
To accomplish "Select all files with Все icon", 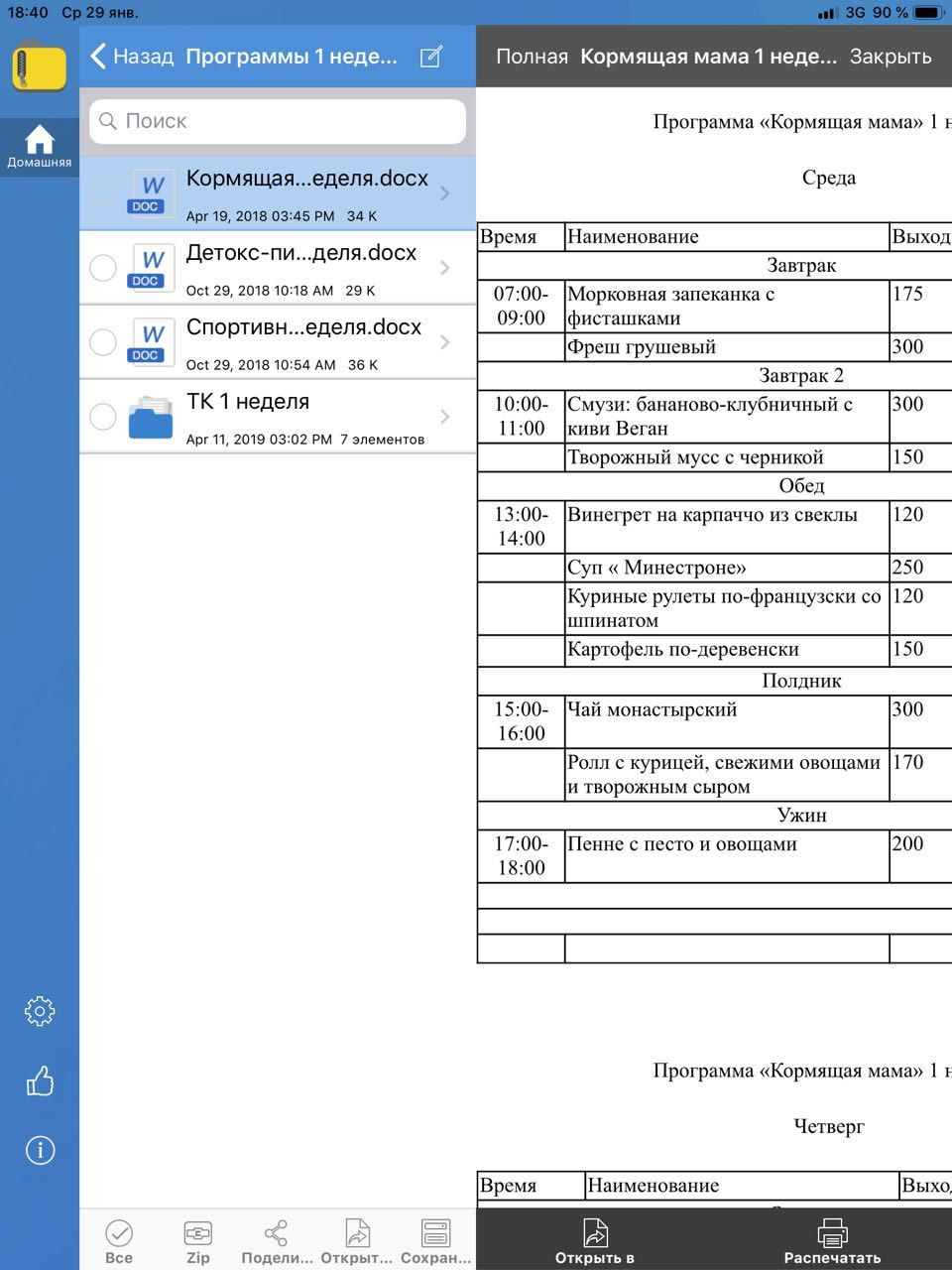I will click(x=119, y=1241).
